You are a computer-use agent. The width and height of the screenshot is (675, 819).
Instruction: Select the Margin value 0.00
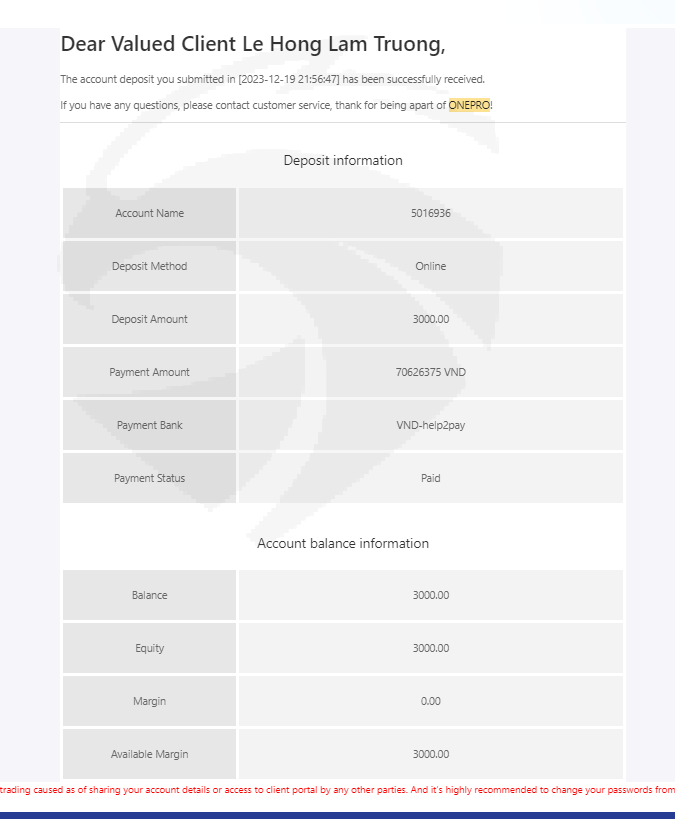pyautogui.click(x=430, y=701)
